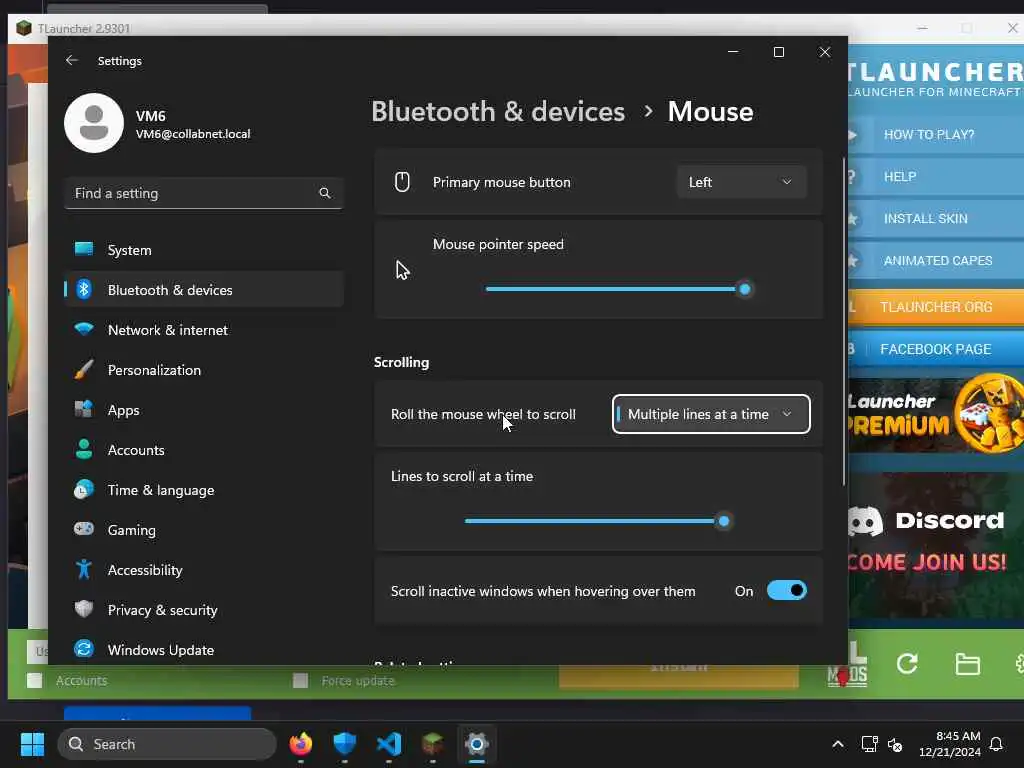Open the Windows Start menu

(32, 744)
